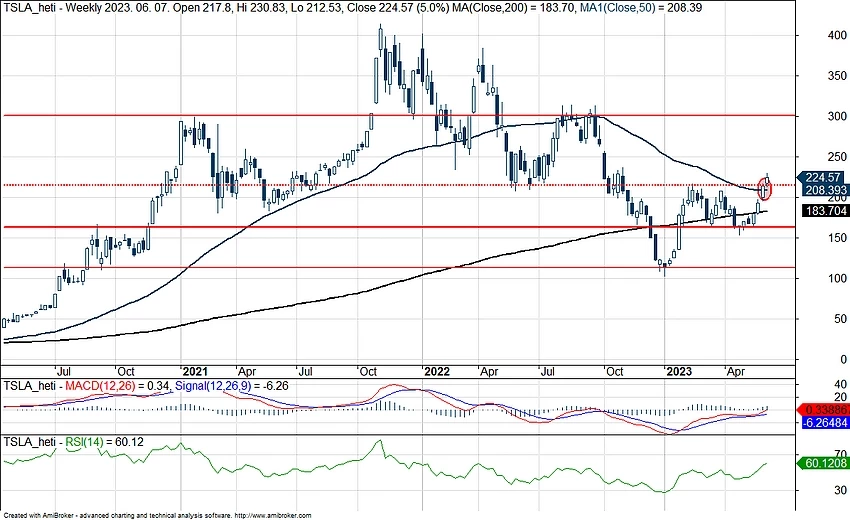Click the red 0.33886 MACD value label
Image resolution: width=850 pixels, height=520 pixels.
point(825,410)
